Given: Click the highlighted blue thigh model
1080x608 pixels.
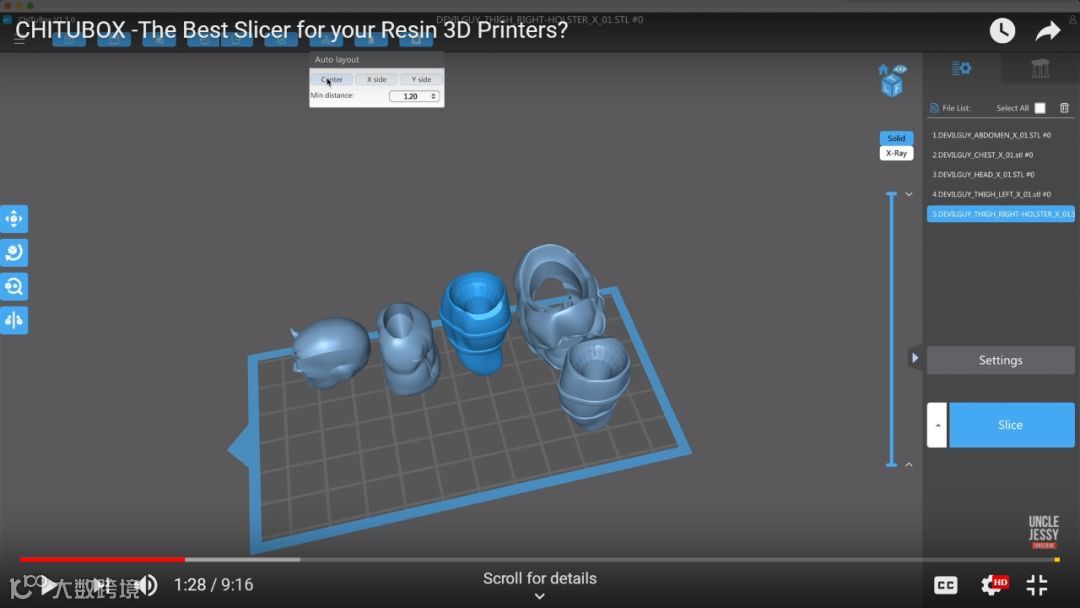Looking at the screenshot, I should 475,322.
